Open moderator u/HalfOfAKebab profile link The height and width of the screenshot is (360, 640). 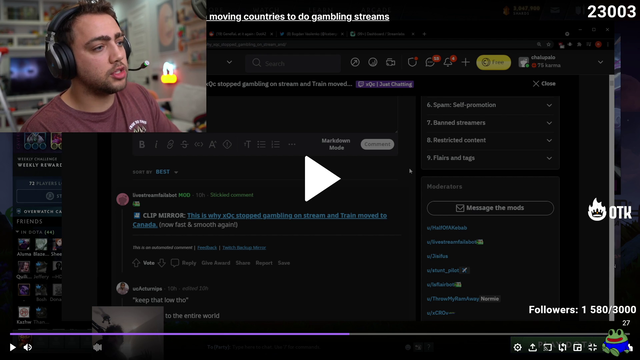click(447, 228)
